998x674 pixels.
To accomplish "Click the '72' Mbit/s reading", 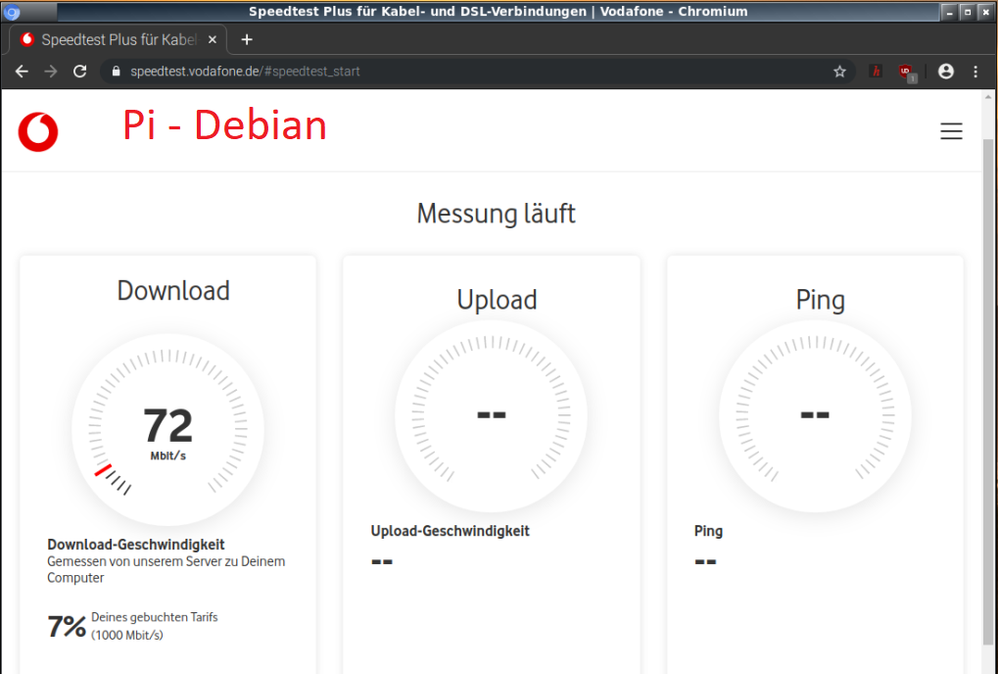I will point(168,426).
